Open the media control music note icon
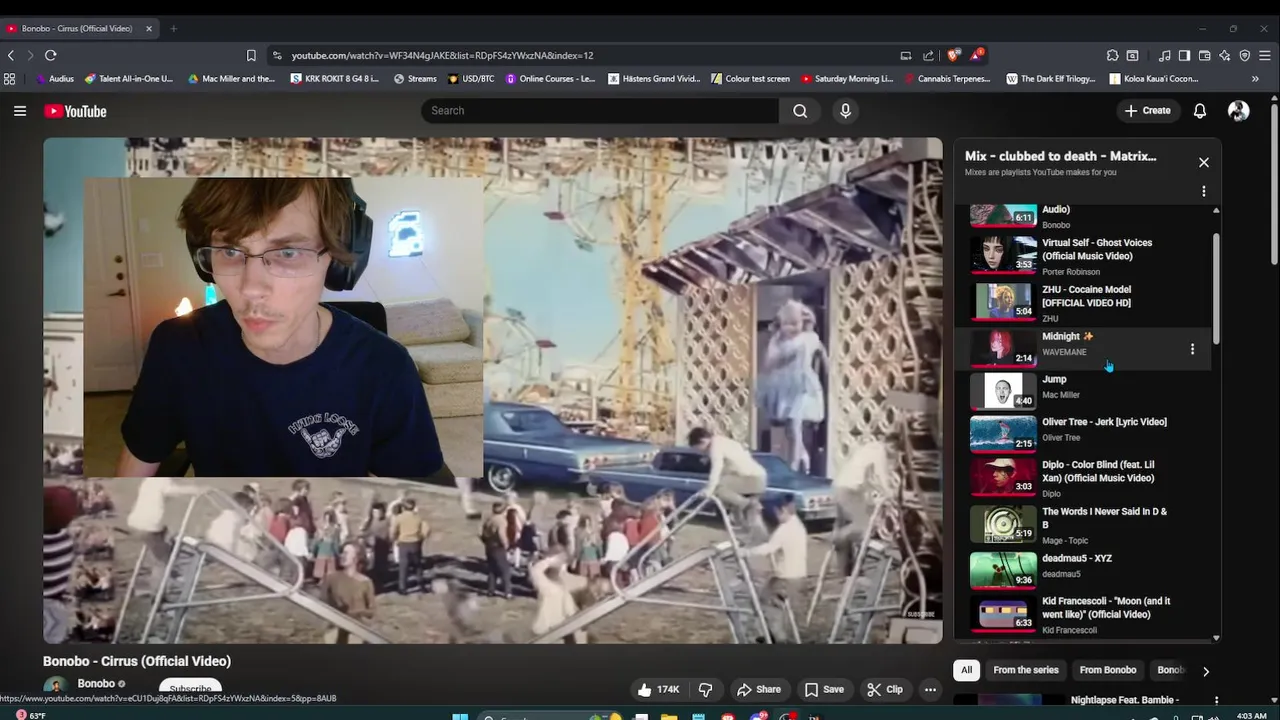The width and height of the screenshot is (1280, 720). (x=1165, y=55)
